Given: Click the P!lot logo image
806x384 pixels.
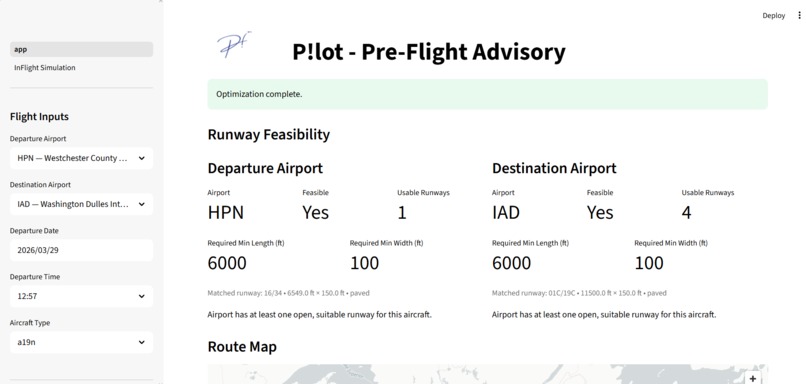Looking at the screenshot, I should (234, 44).
